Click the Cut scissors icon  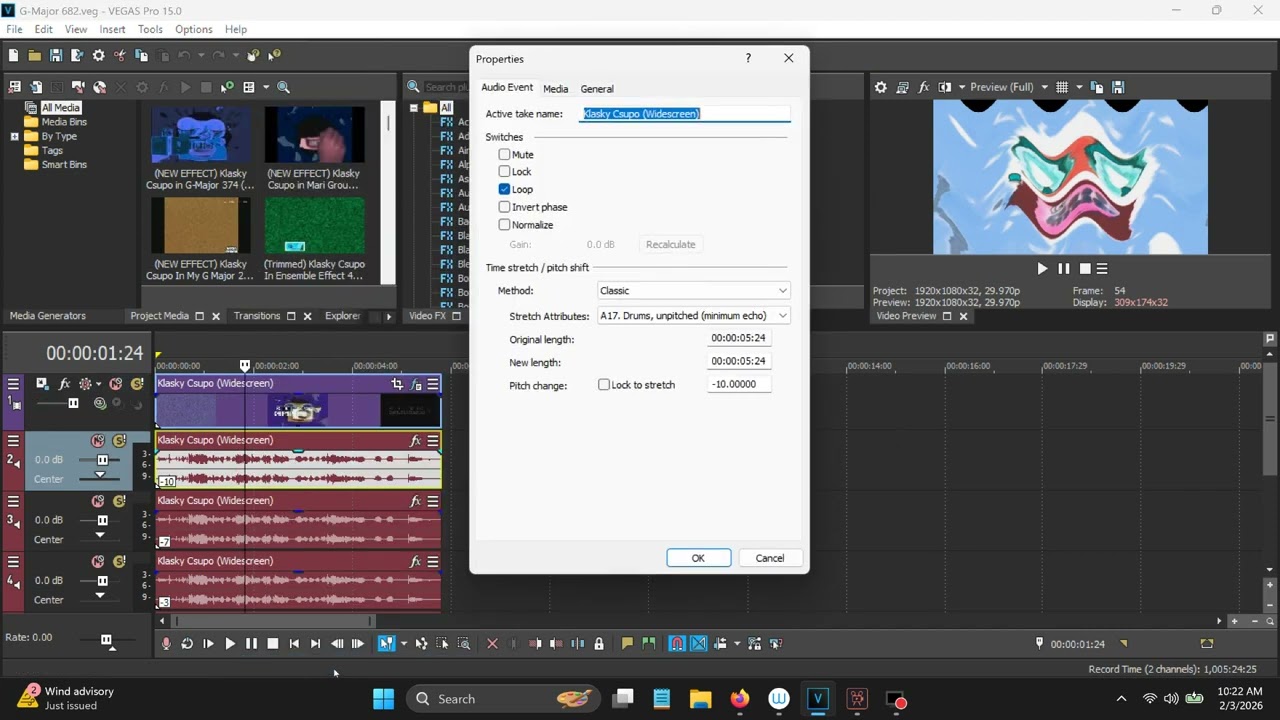pos(120,56)
